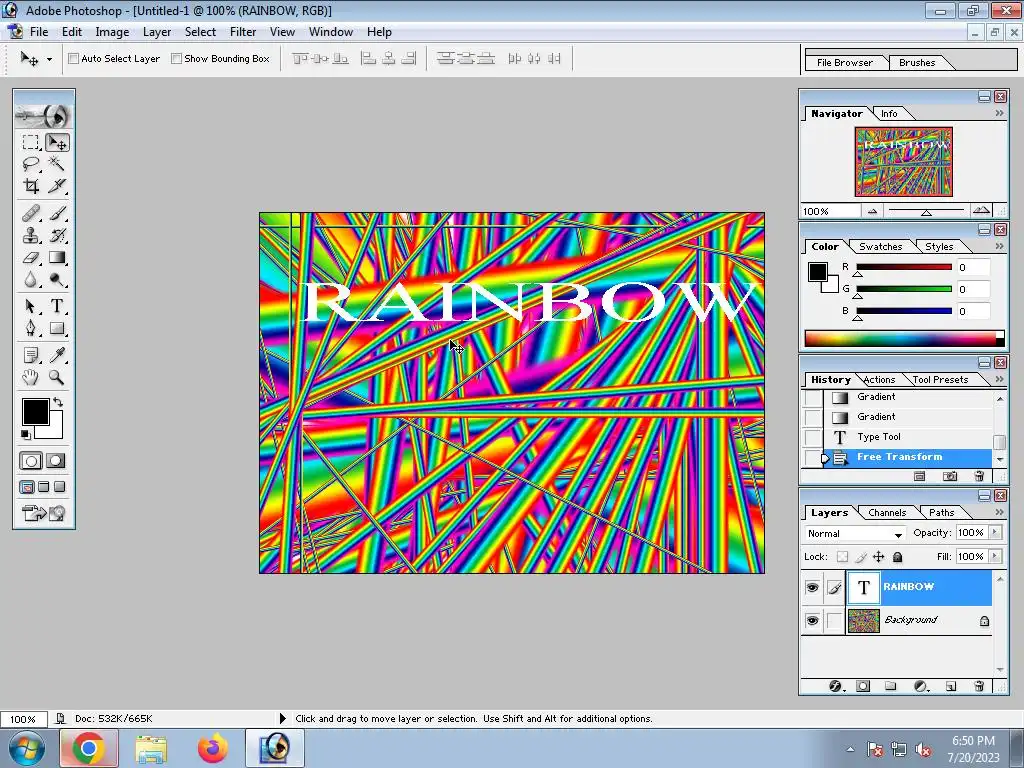Toggle lock position
Image resolution: width=1024 pixels, height=768 pixels.
878,557
